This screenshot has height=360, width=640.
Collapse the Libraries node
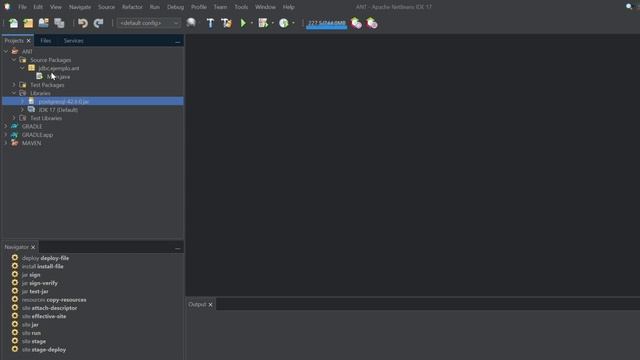pos(14,93)
